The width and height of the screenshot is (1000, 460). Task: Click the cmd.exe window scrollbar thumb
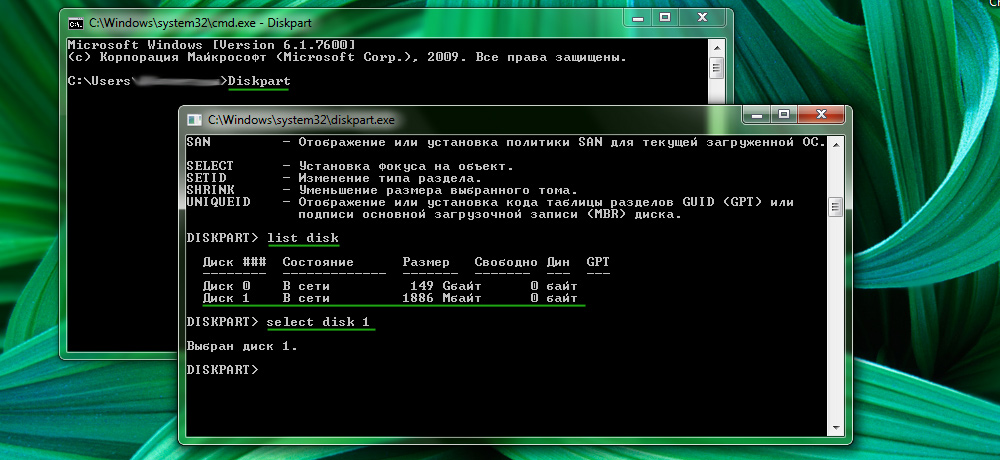715,68
